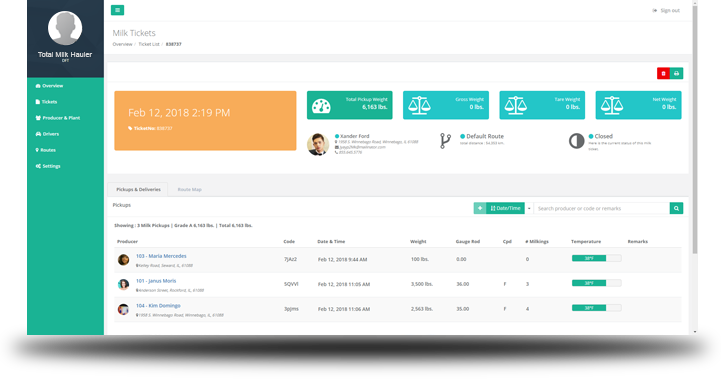Click the page vertical scrollbar
The width and height of the screenshot is (721, 379).
[695, 129]
